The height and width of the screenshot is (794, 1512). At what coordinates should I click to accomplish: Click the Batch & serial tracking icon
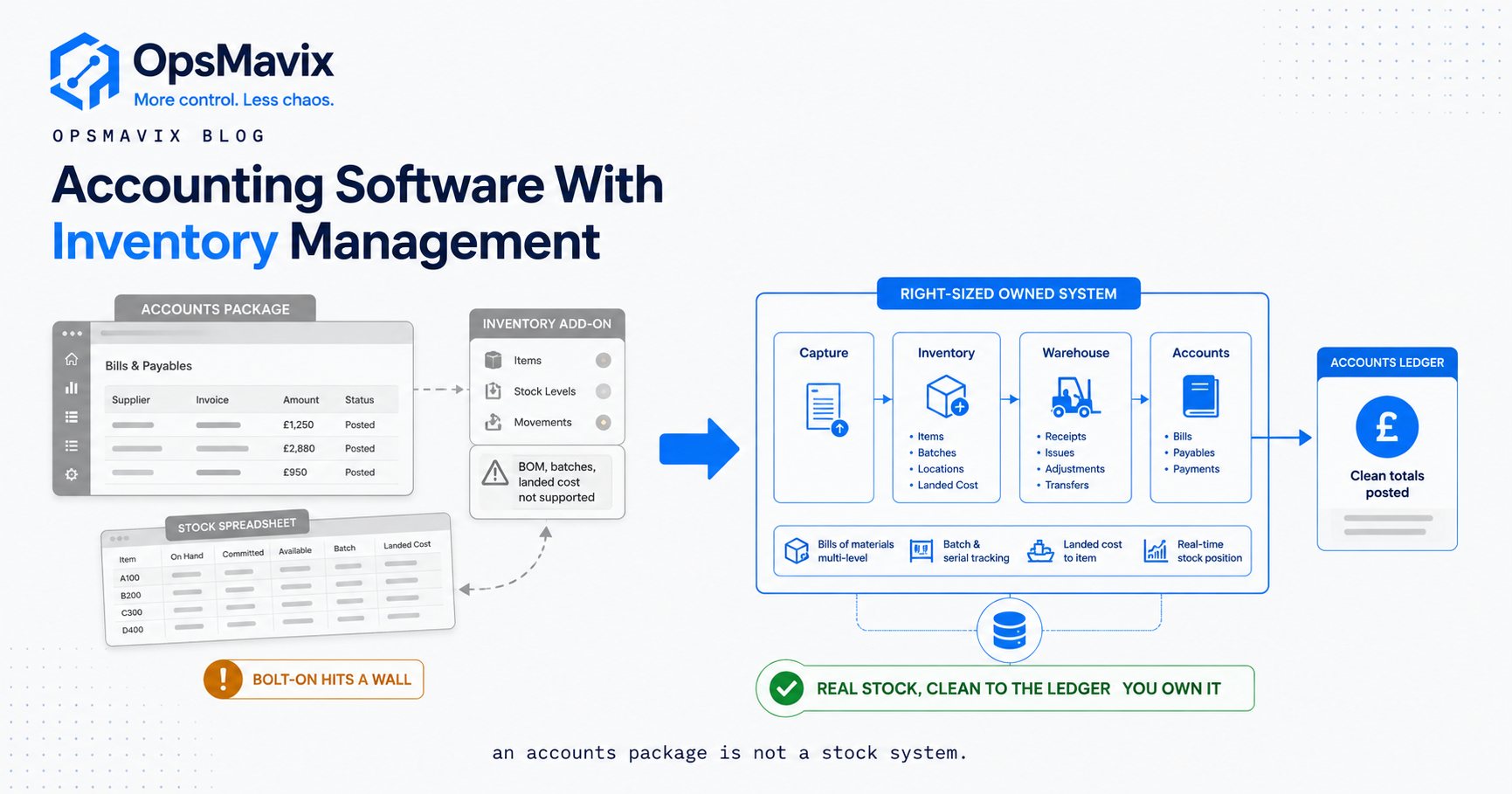pyautogui.click(x=922, y=551)
